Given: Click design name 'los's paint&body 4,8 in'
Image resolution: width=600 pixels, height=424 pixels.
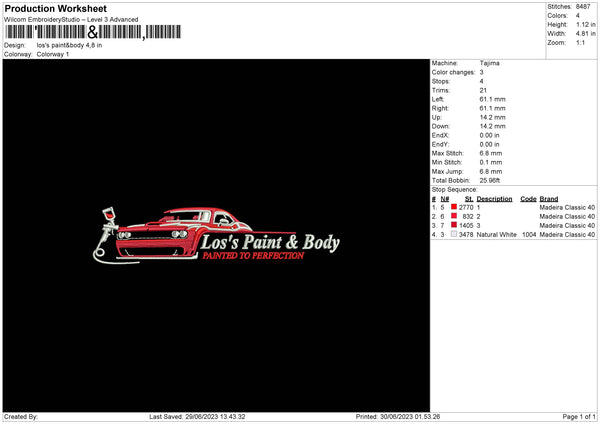Looking at the screenshot, I should (69, 45).
